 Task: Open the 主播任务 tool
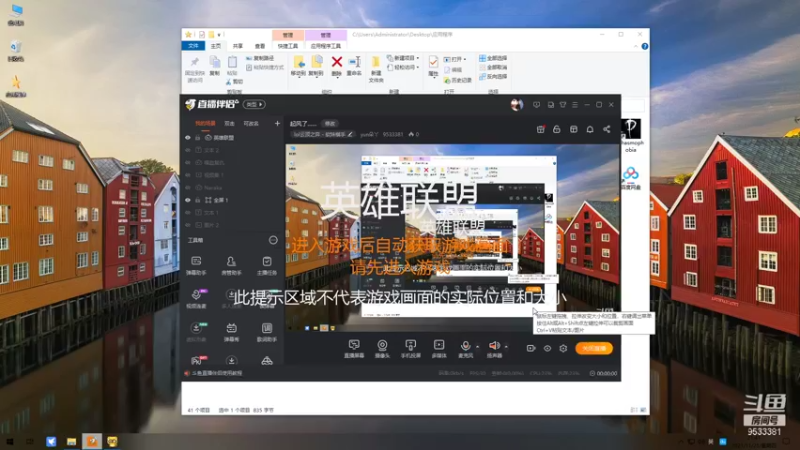point(267,266)
